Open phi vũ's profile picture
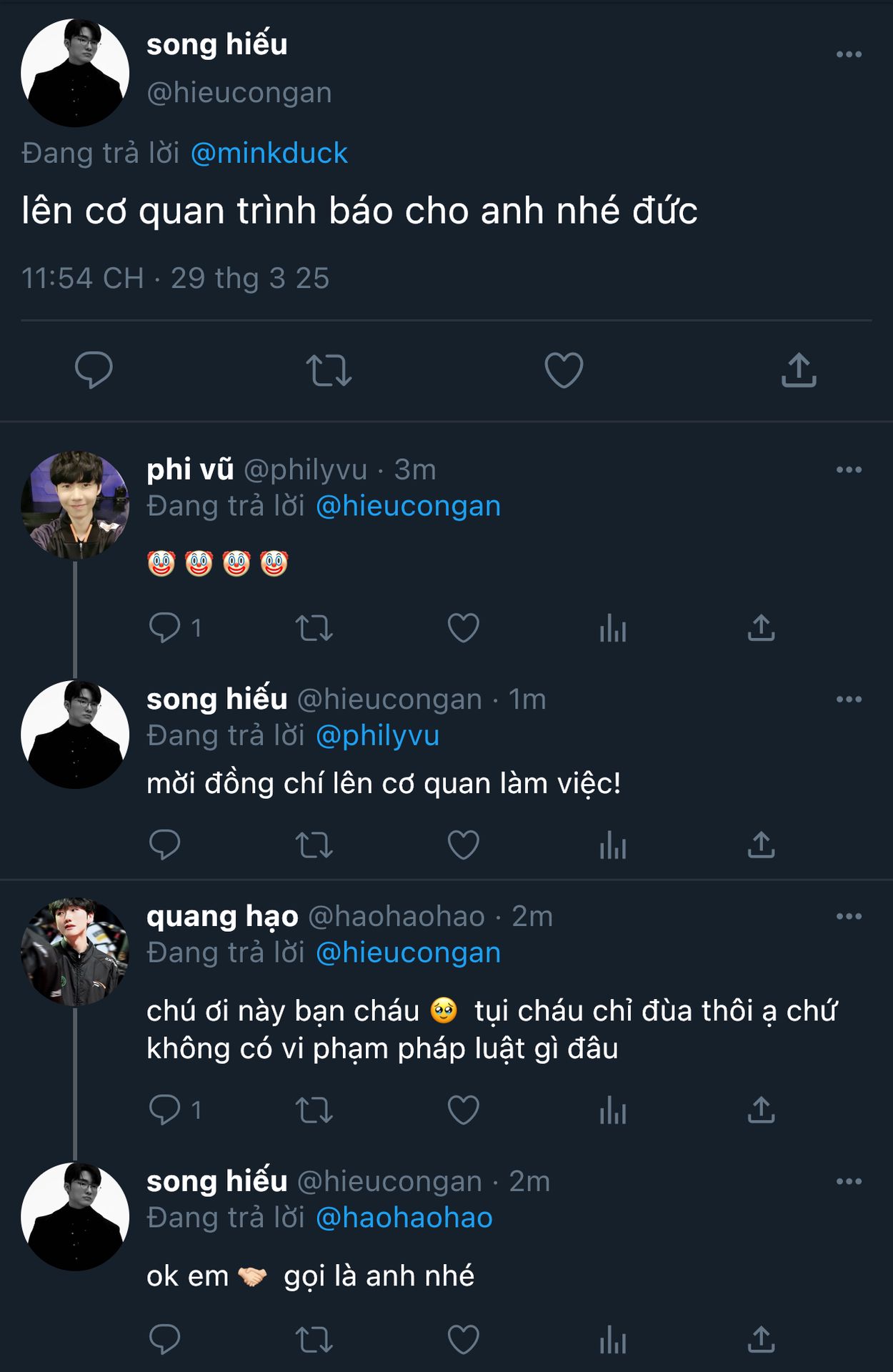 (x=75, y=504)
